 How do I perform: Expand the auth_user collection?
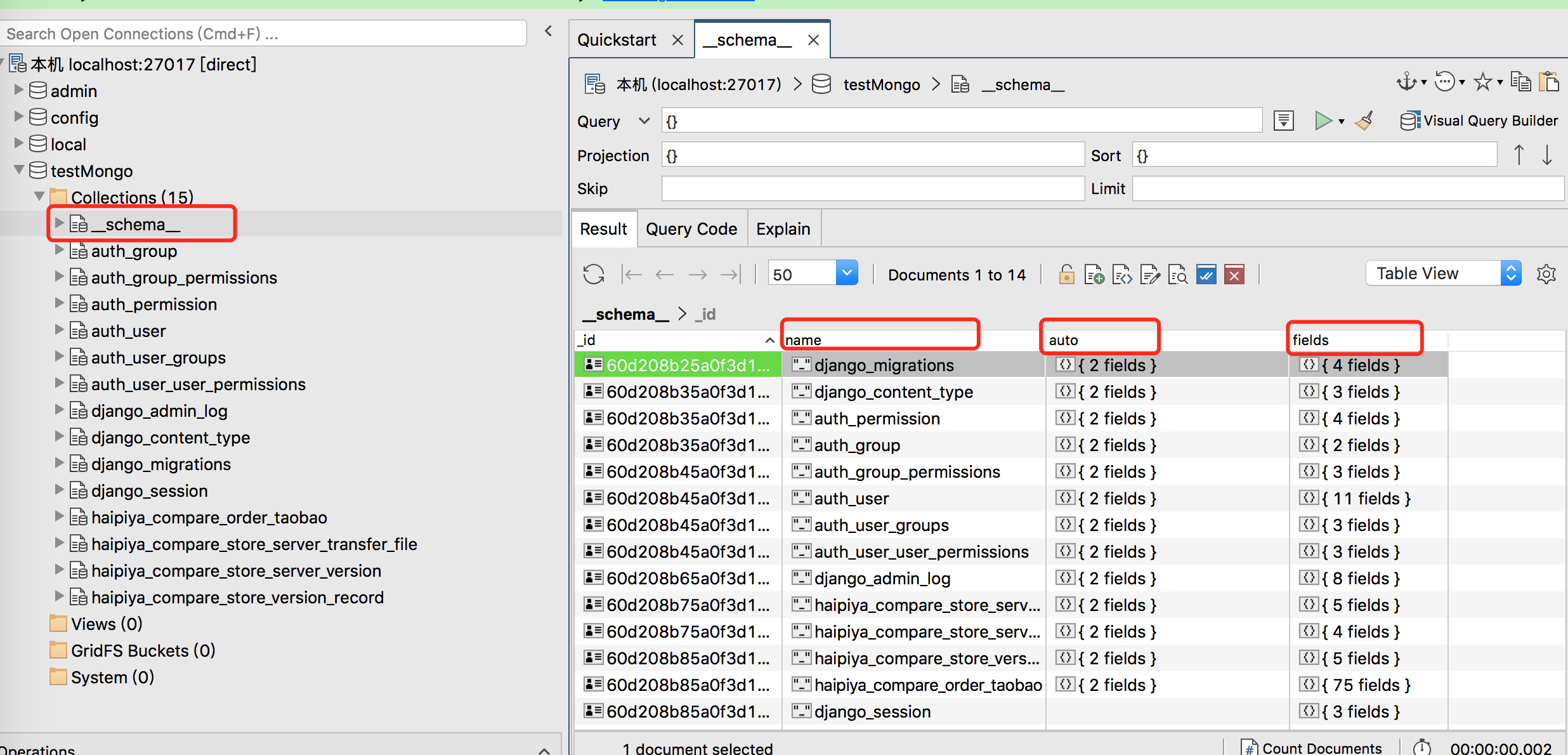coord(59,330)
